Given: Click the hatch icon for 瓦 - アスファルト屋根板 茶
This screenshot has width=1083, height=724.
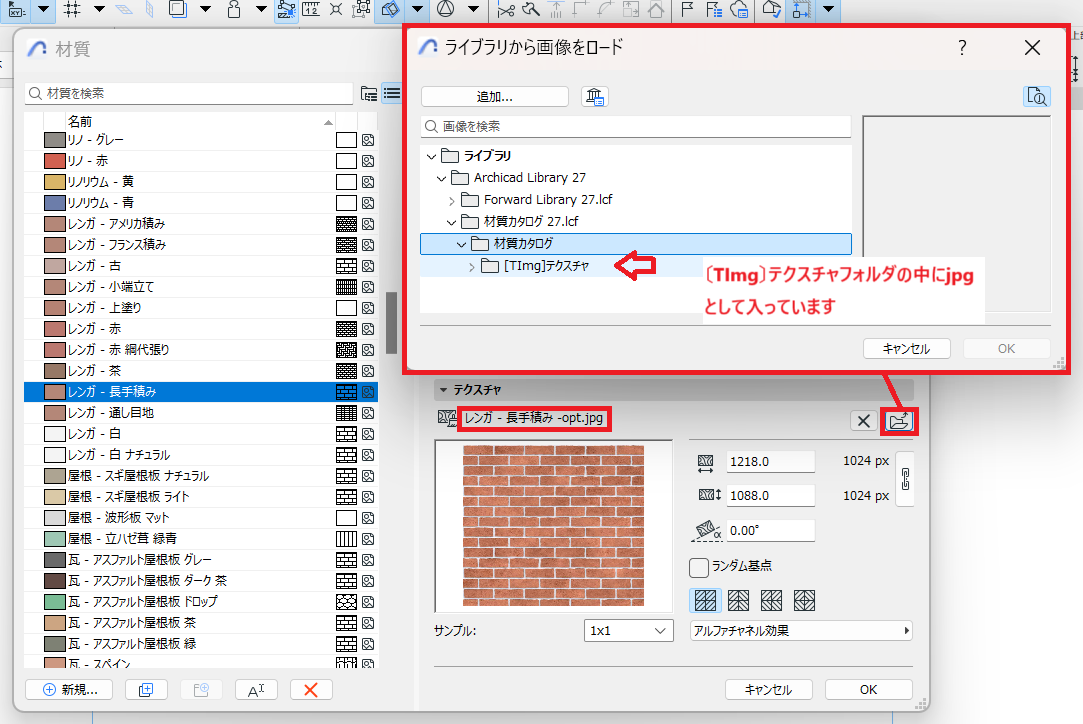Looking at the screenshot, I should point(346,623).
